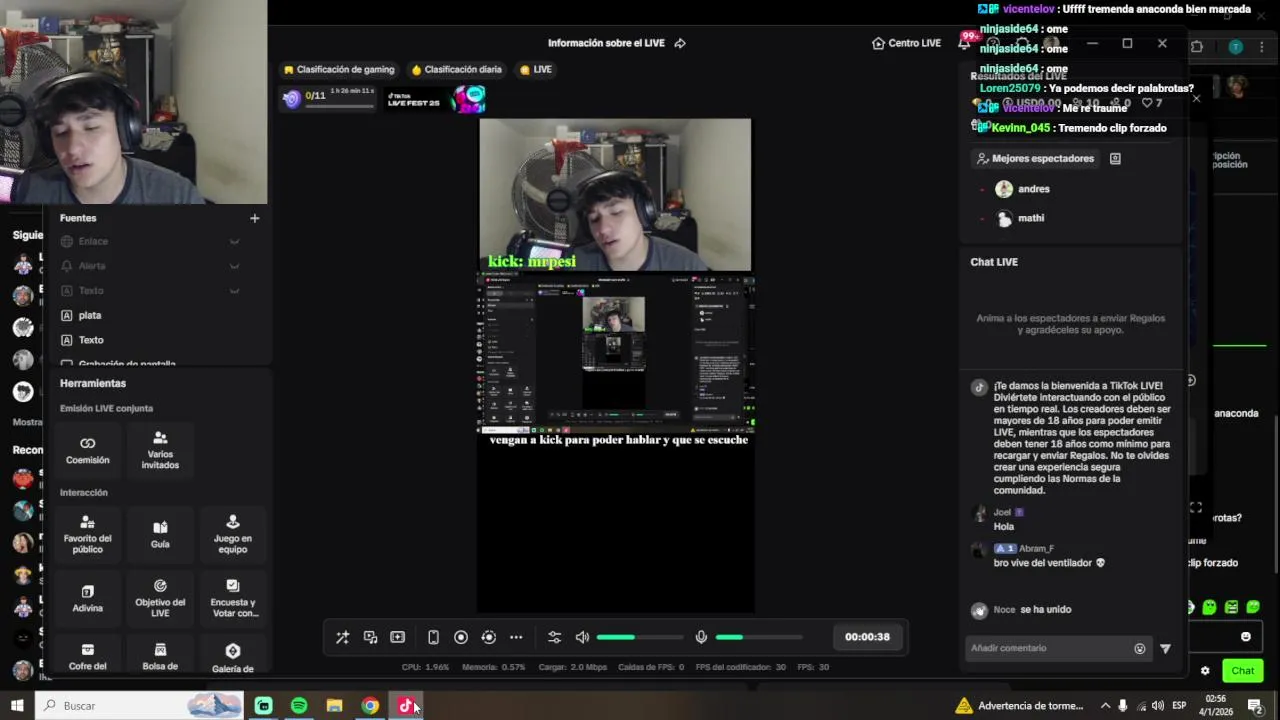Open the Bolsa de tool

[160, 656]
